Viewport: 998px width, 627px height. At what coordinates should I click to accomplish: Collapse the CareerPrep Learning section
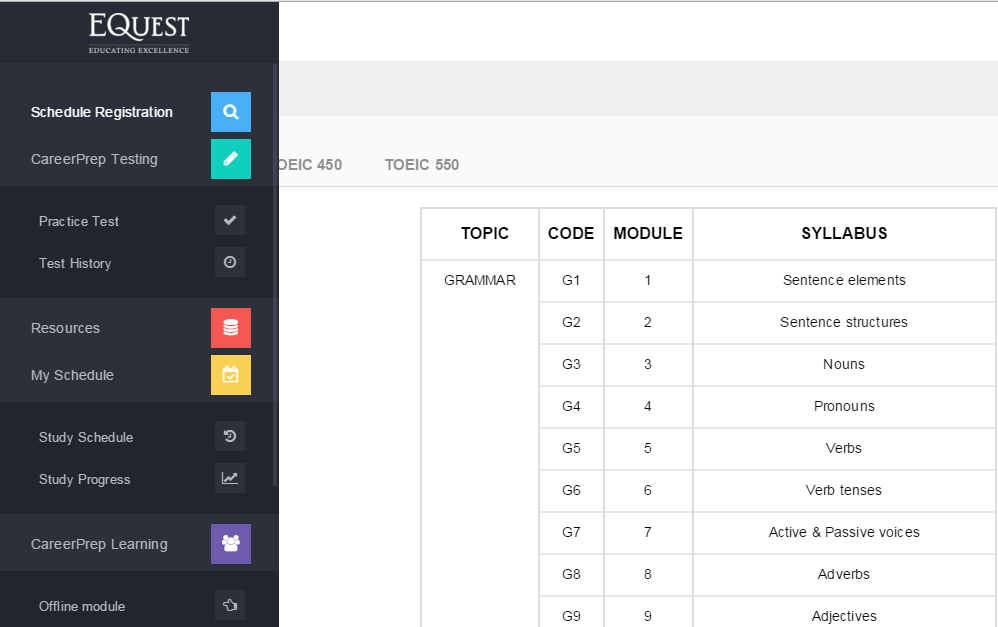coord(99,544)
